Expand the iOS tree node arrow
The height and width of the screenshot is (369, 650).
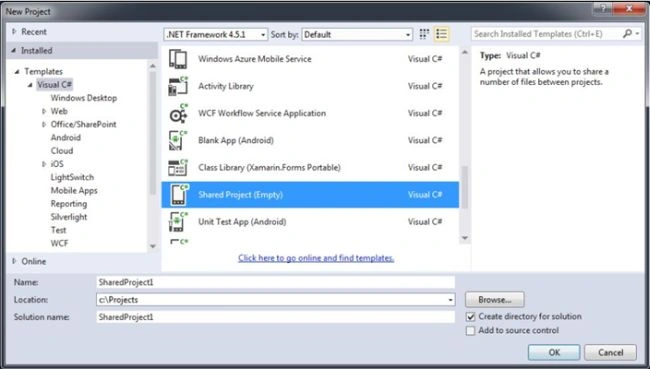[44, 164]
